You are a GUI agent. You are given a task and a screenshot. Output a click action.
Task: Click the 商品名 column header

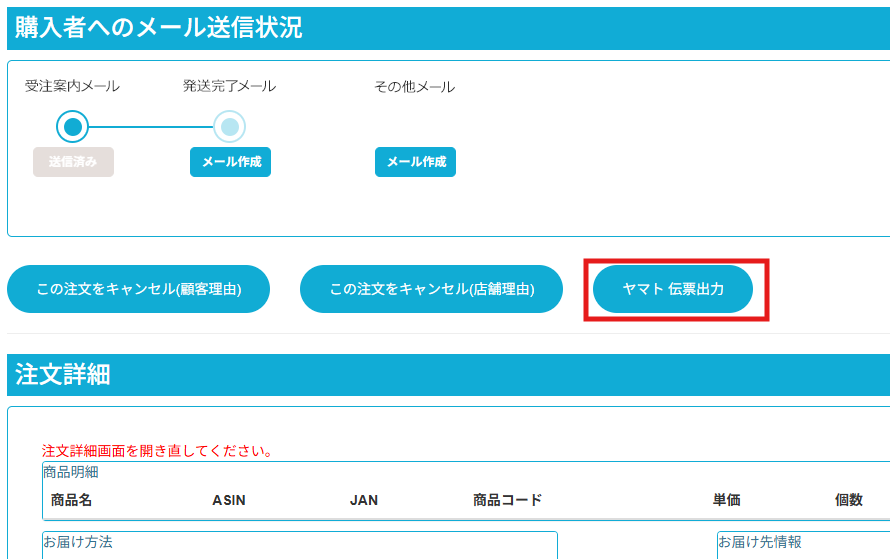pos(71,500)
